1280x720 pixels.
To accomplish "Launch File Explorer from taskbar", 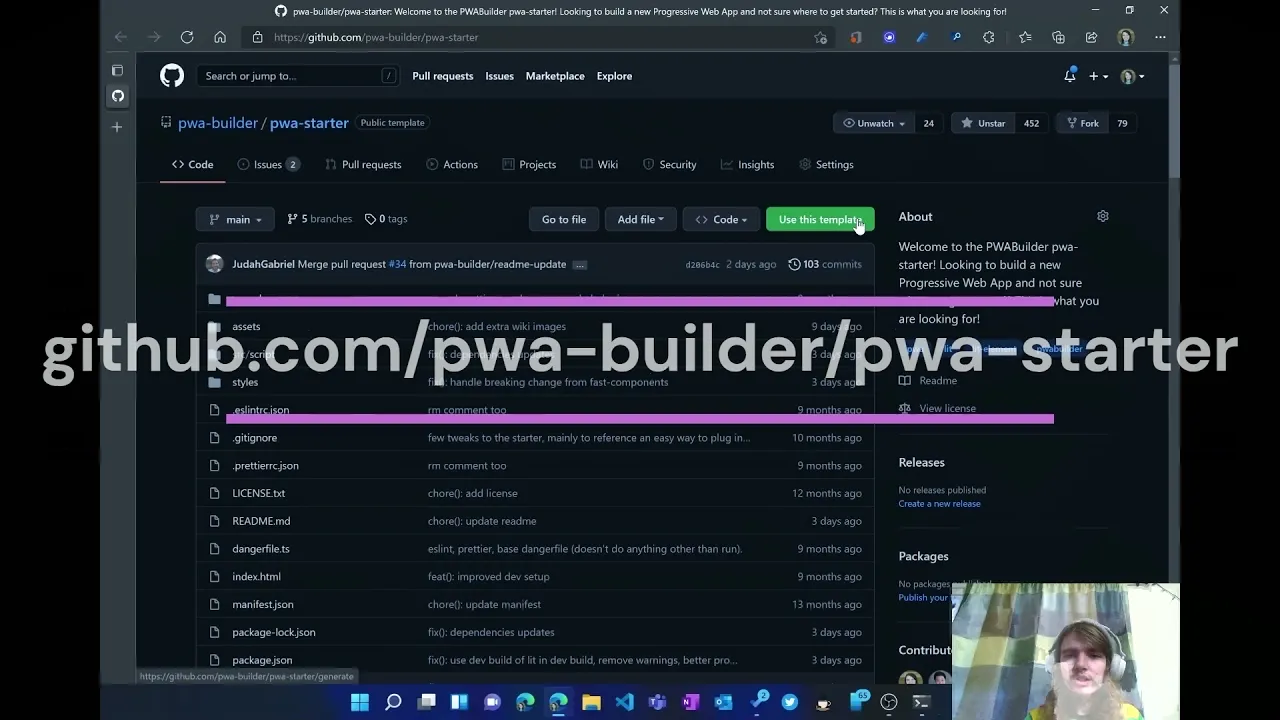I will [x=591, y=702].
